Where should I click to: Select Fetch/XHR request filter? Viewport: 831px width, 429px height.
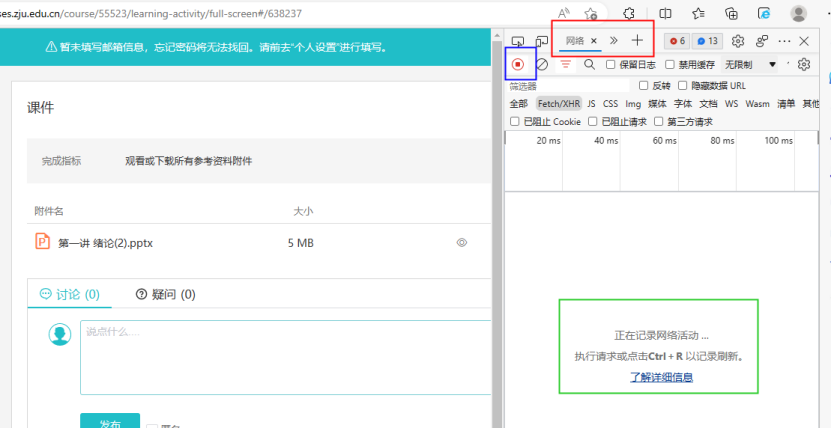point(559,103)
